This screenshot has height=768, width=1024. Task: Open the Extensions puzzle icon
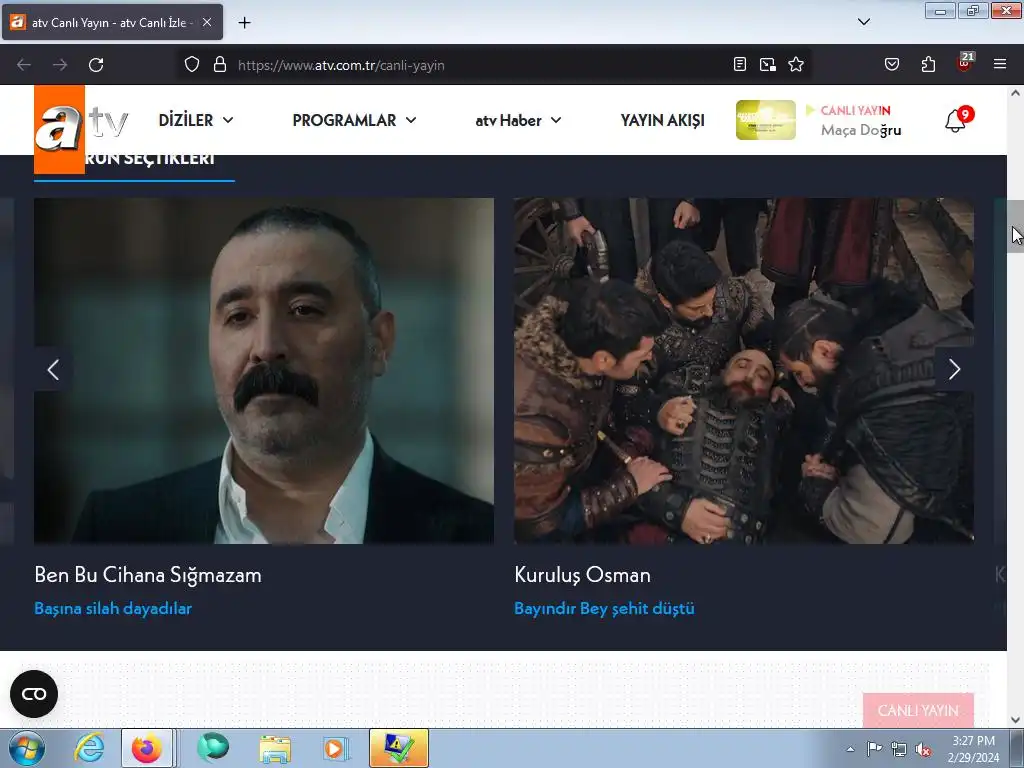pos(928,65)
